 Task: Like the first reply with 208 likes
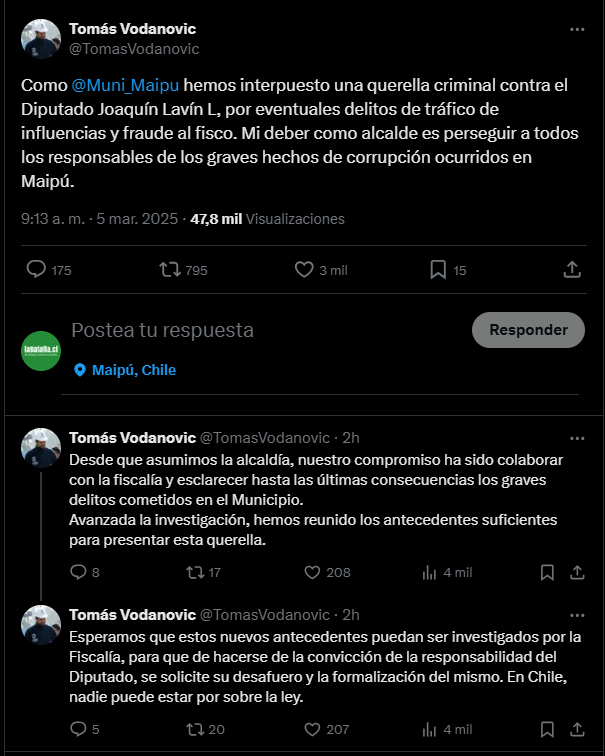[x=311, y=573]
